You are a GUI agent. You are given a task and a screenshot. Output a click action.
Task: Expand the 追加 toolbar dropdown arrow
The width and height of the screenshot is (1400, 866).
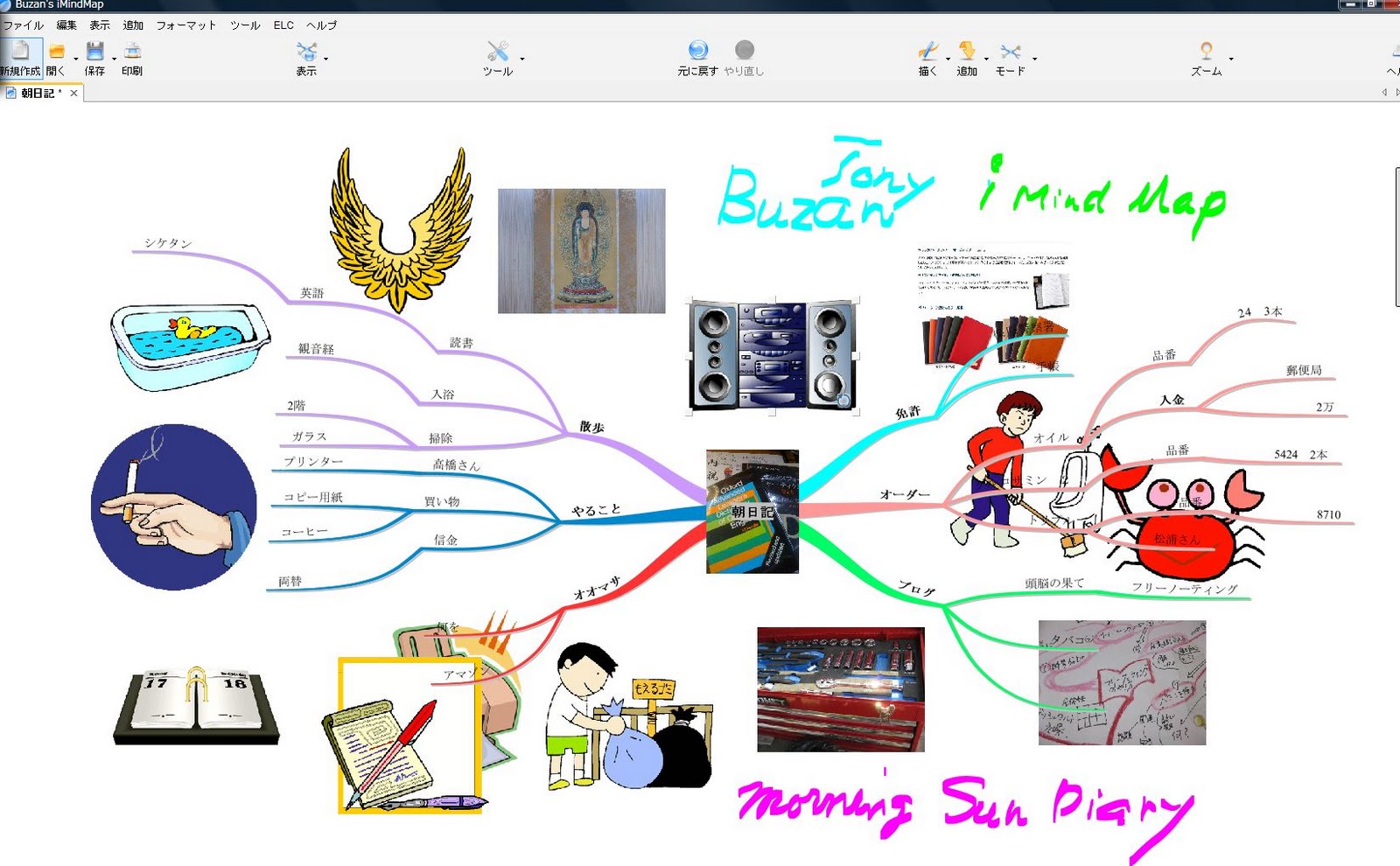pos(986,59)
